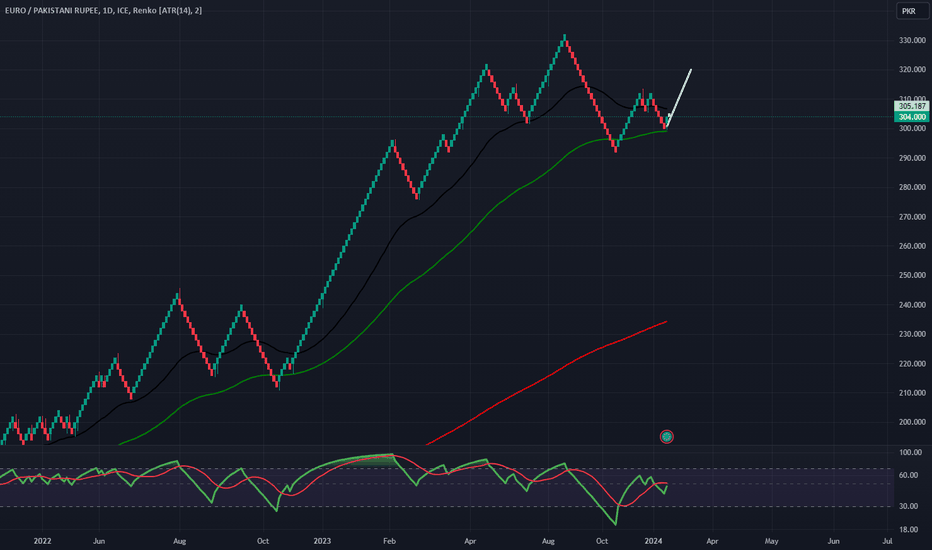Click the 240.000 price axis label
The width and height of the screenshot is (932, 550).
912,305
